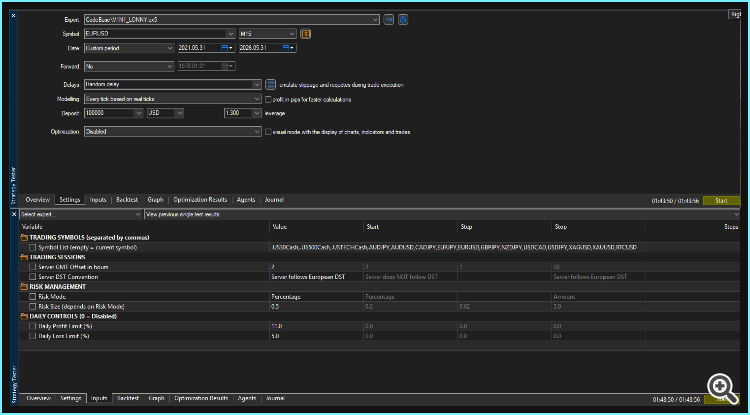Tick the Risk Size checkbox
750x415 pixels.
[x=33, y=306]
